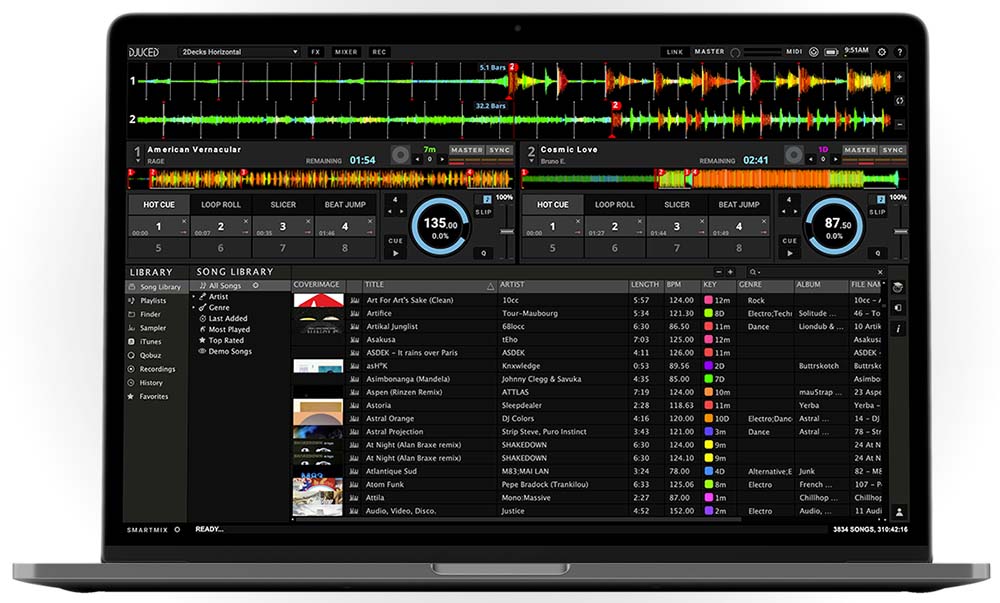This screenshot has width=1000, height=603.
Task: Play deck 1
Action: pyautogui.click(x=395, y=253)
